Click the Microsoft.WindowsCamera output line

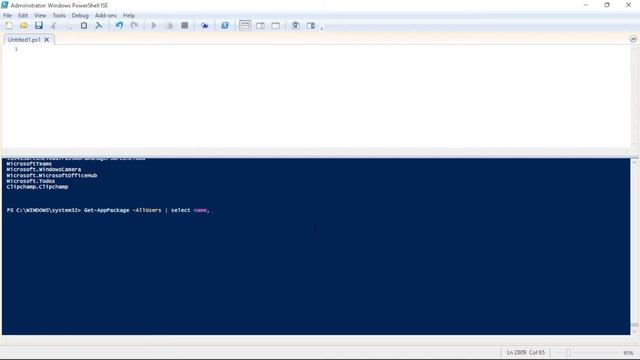44,169
